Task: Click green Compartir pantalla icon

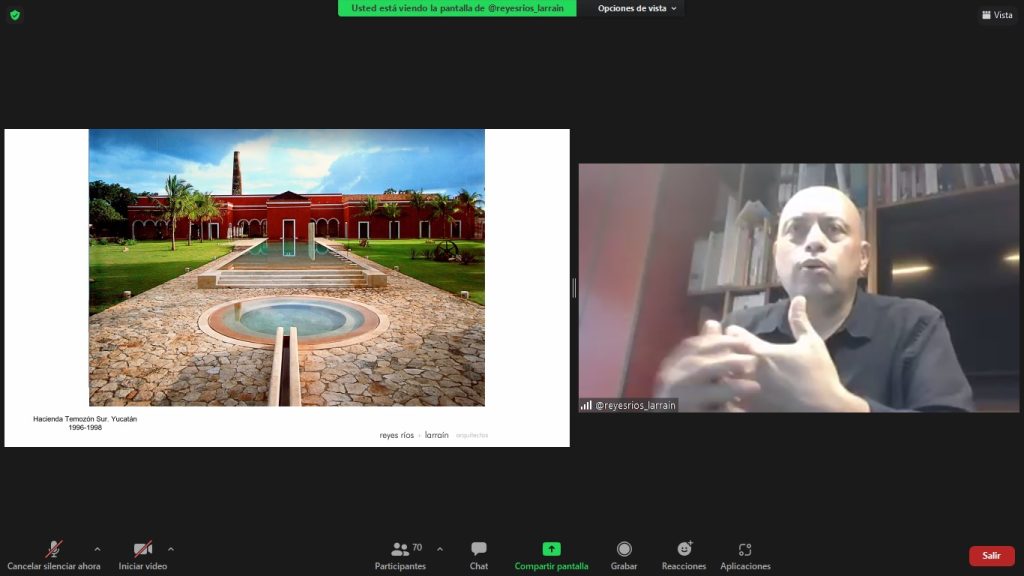Action: (x=551, y=549)
